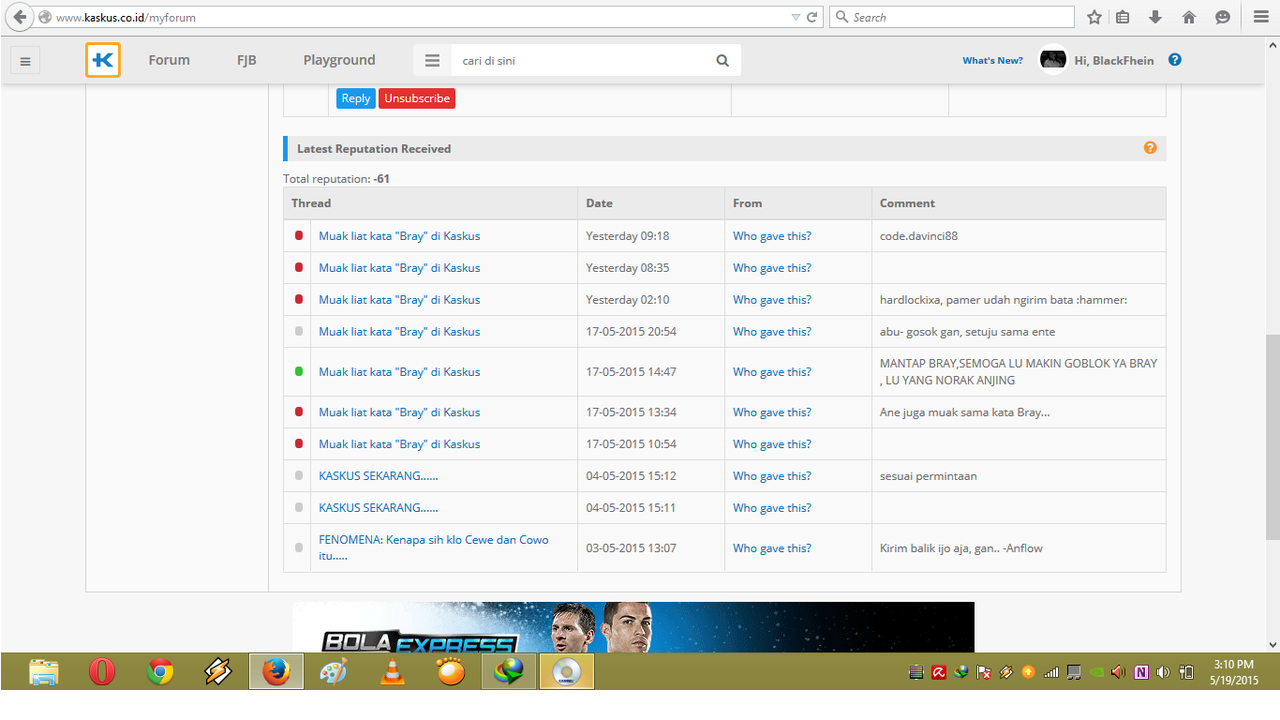
Task: Click the search magnifier in Kaskus search
Action: [x=722, y=60]
